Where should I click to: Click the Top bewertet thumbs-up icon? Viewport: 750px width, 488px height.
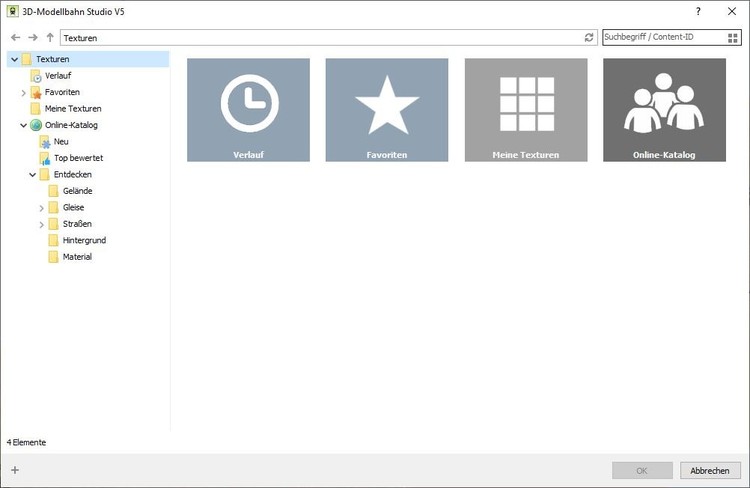pos(44,158)
